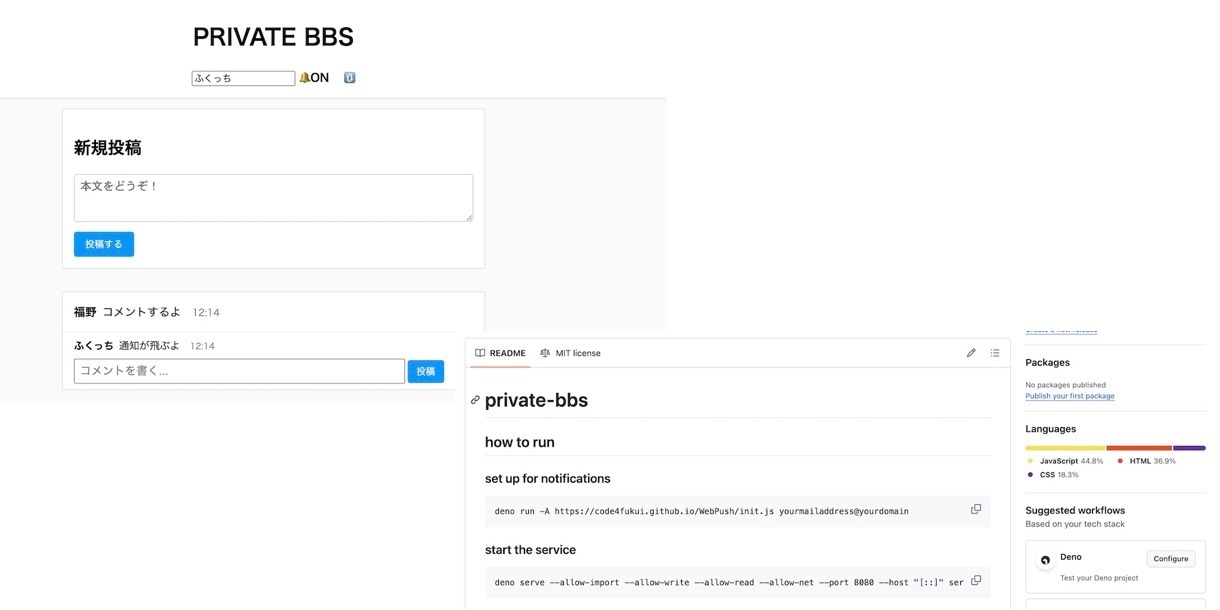The image size is (1220, 610).
Task: Click Configure for the Deno workflow
Action: coord(1171,559)
